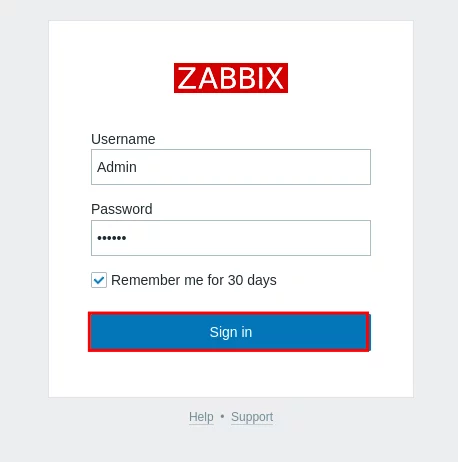
Task: Click the letter Z in the ZABBIX logo
Action: click(186, 78)
